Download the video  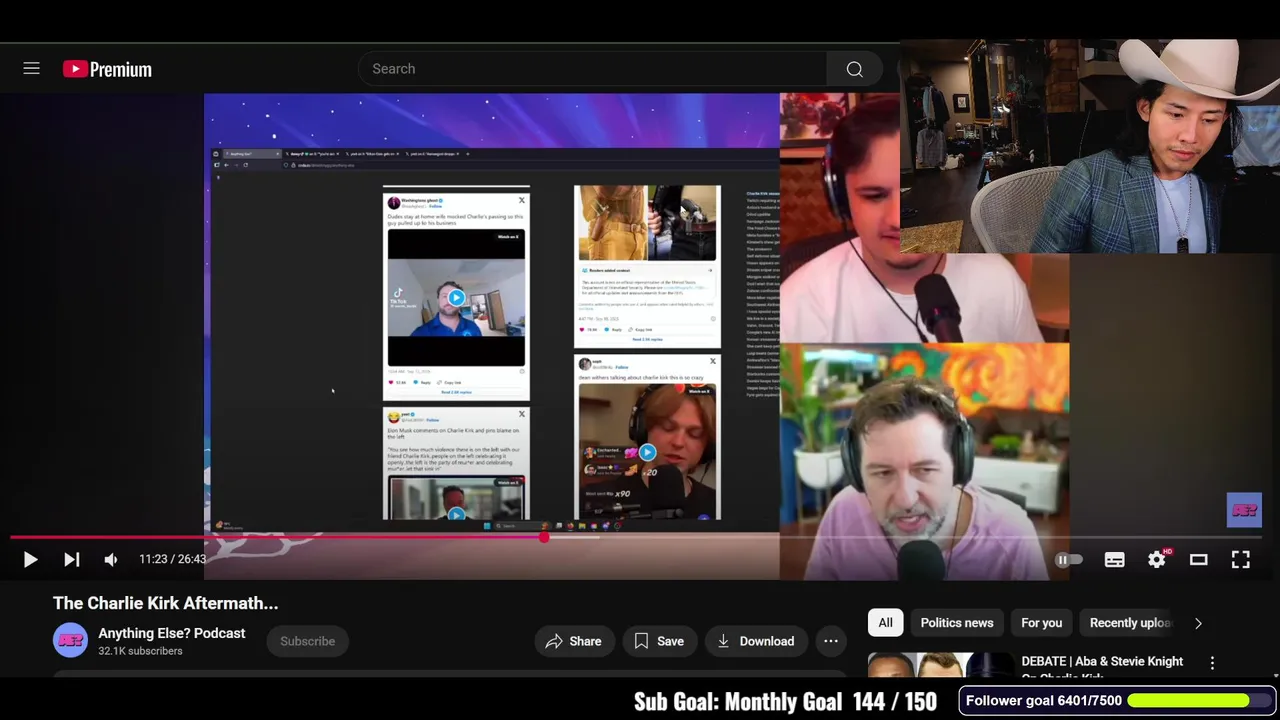(x=755, y=641)
